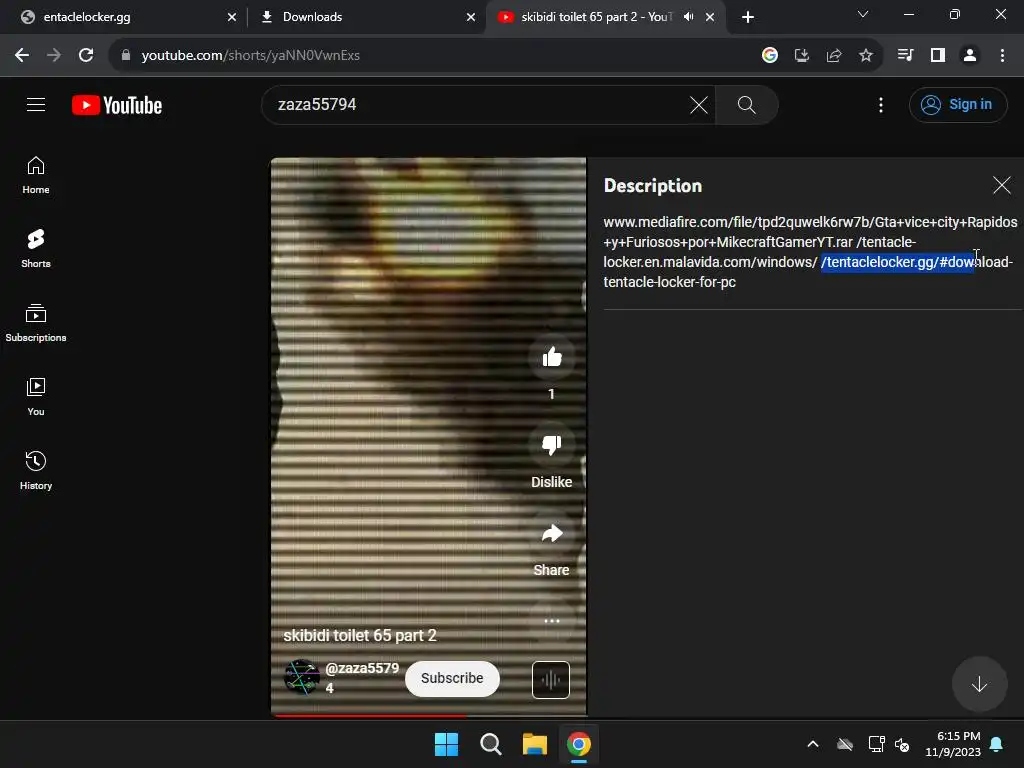Click the network tray icon
1024x768 pixels.
pyautogui.click(x=875, y=744)
